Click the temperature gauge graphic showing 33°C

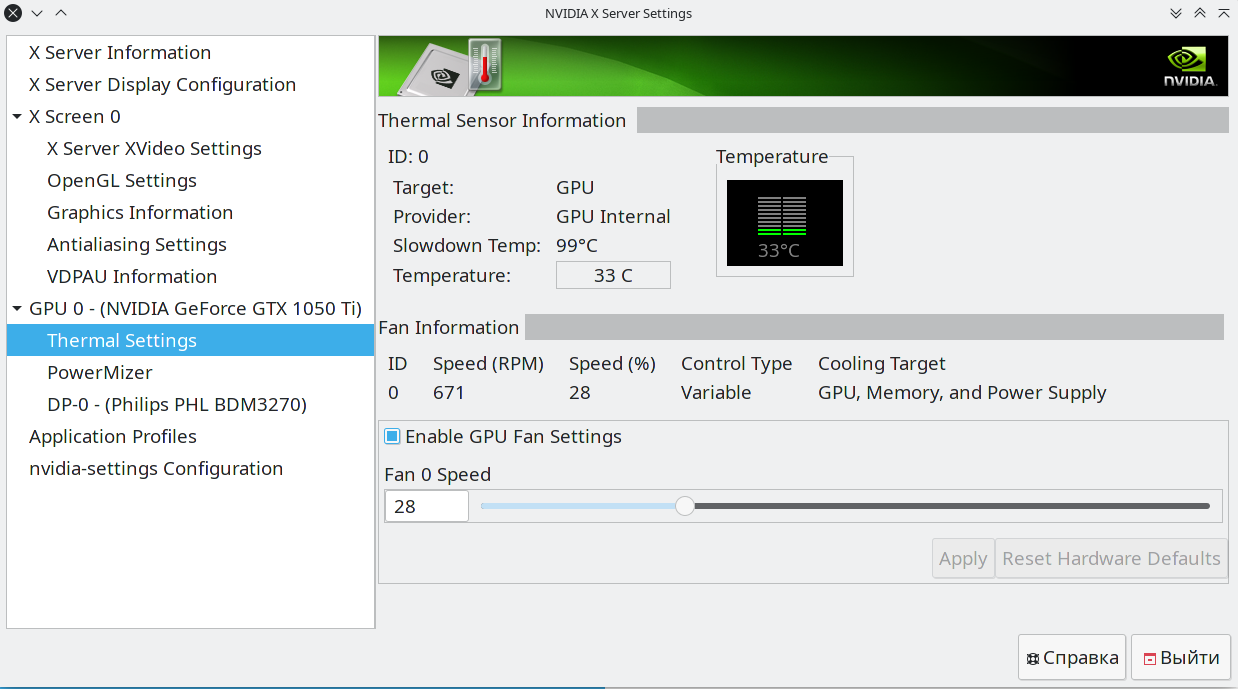tap(785, 223)
